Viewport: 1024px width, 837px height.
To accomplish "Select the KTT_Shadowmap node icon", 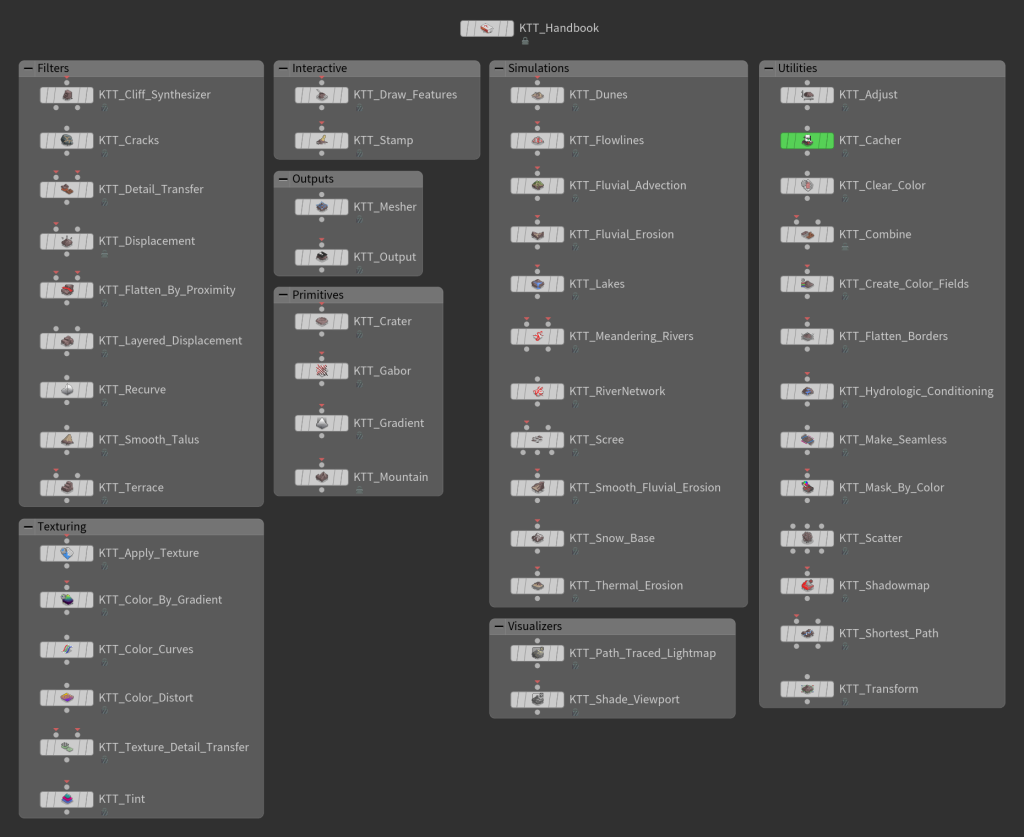I will 807,586.
